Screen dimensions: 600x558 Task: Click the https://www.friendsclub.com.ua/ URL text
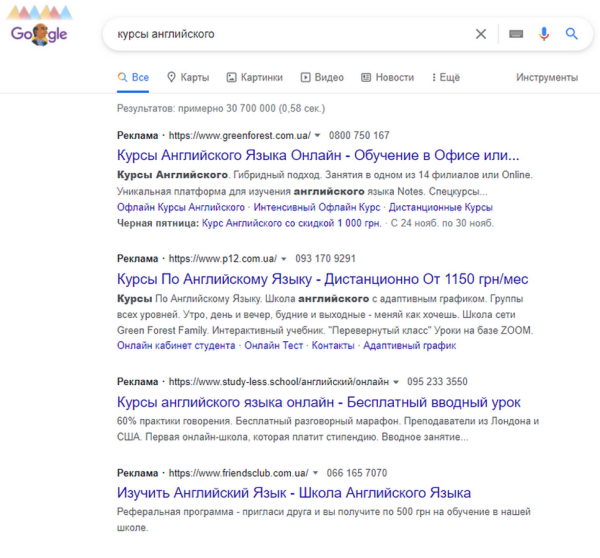pyautogui.click(x=238, y=473)
